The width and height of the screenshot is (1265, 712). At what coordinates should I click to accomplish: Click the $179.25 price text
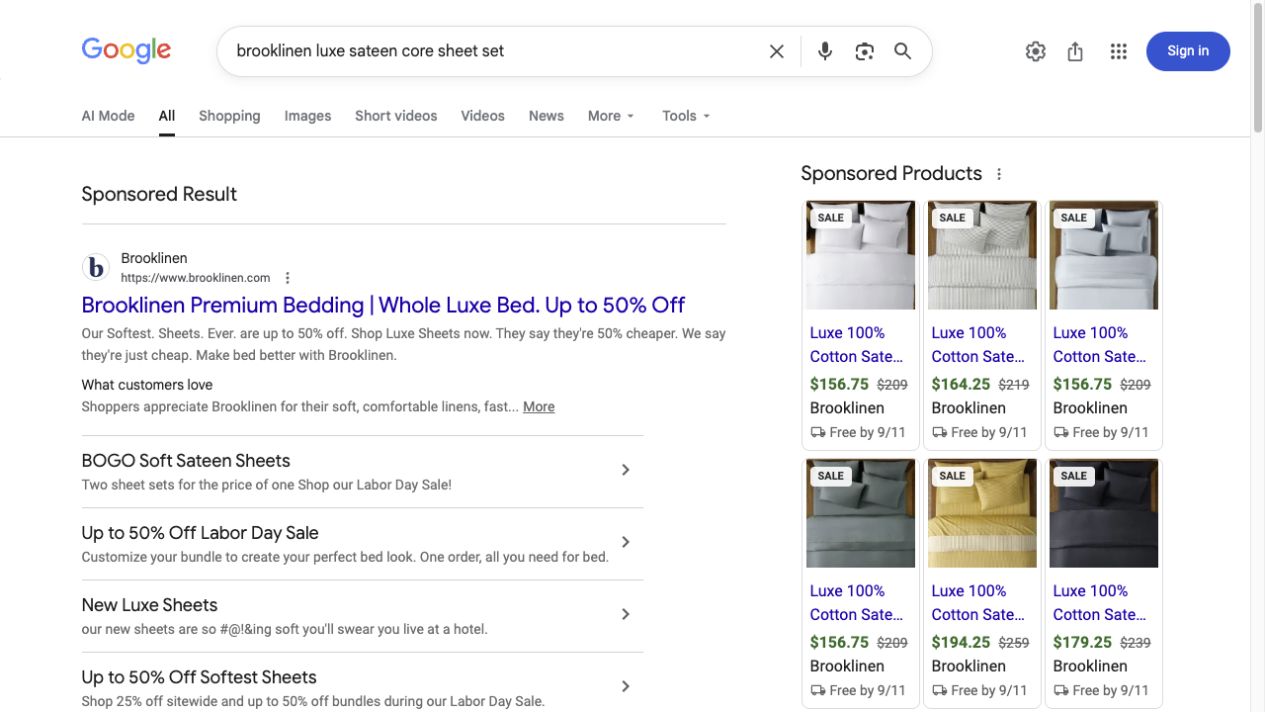pyautogui.click(x=1083, y=642)
